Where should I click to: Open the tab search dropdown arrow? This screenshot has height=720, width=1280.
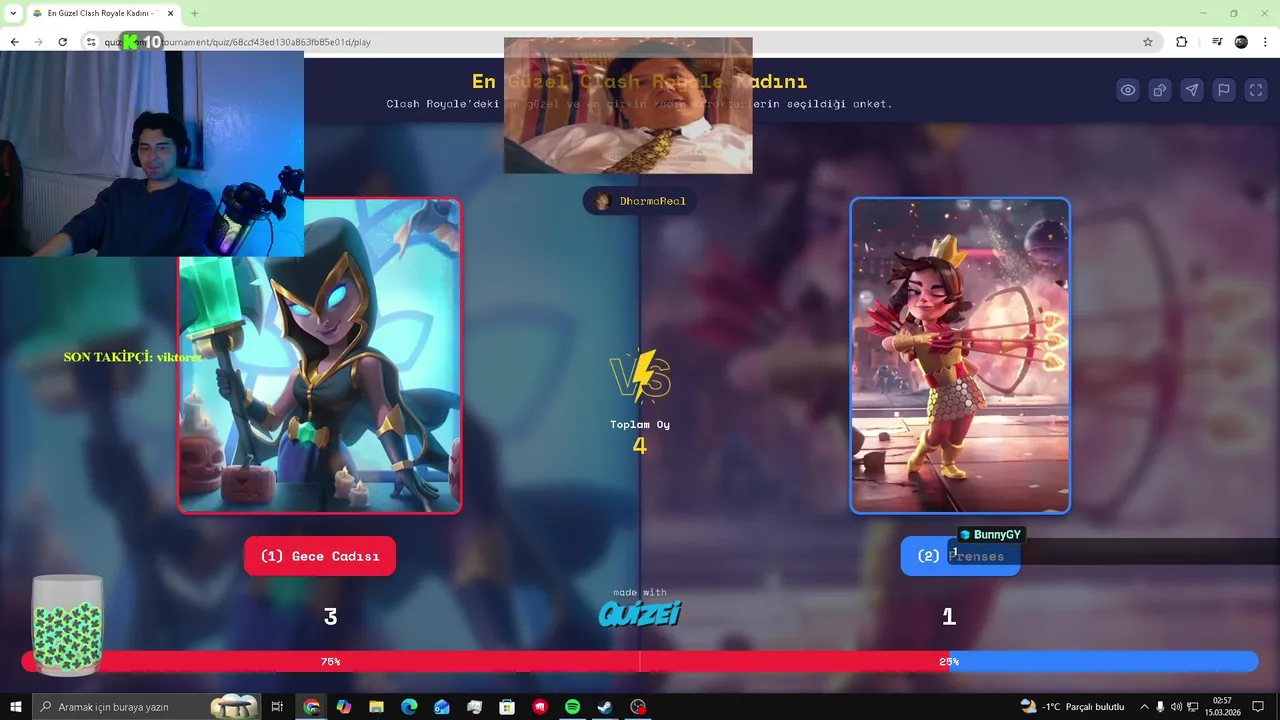[x=13, y=13]
